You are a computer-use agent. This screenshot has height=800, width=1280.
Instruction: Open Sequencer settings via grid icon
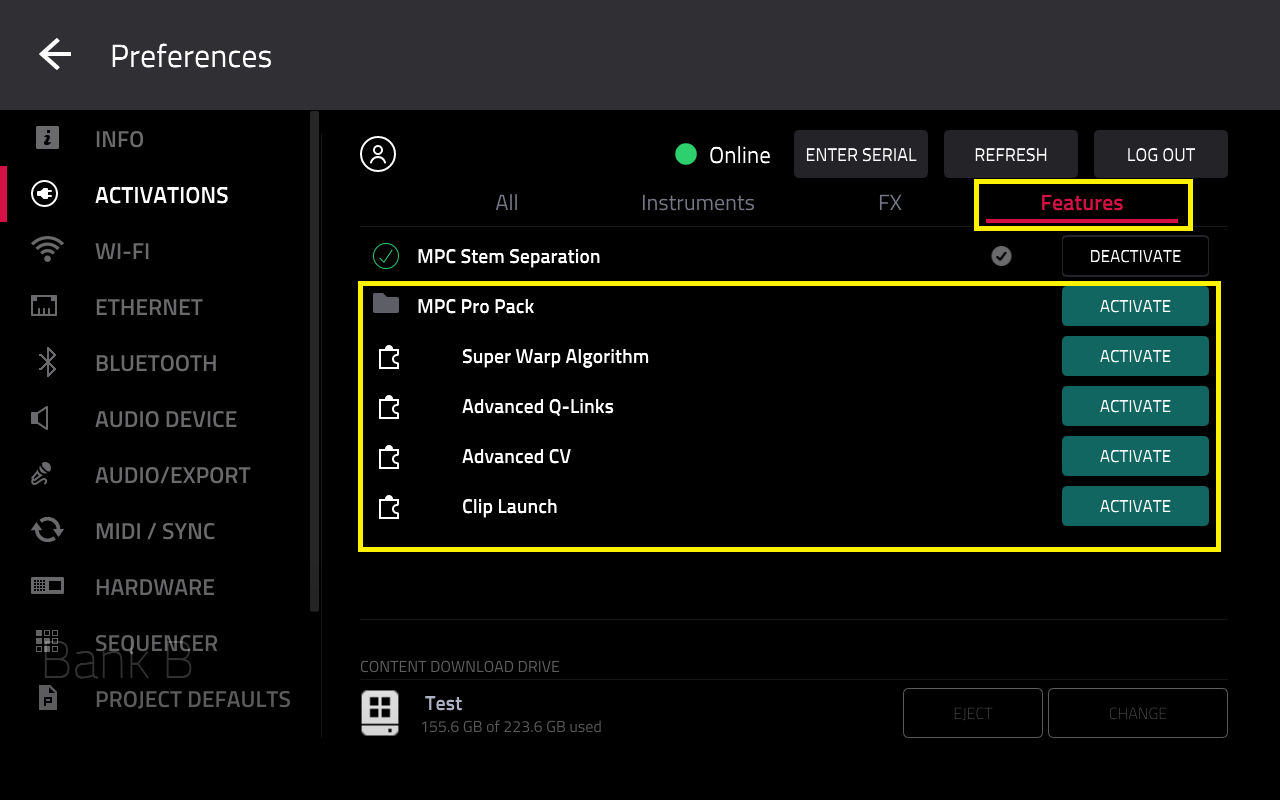click(47, 642)
